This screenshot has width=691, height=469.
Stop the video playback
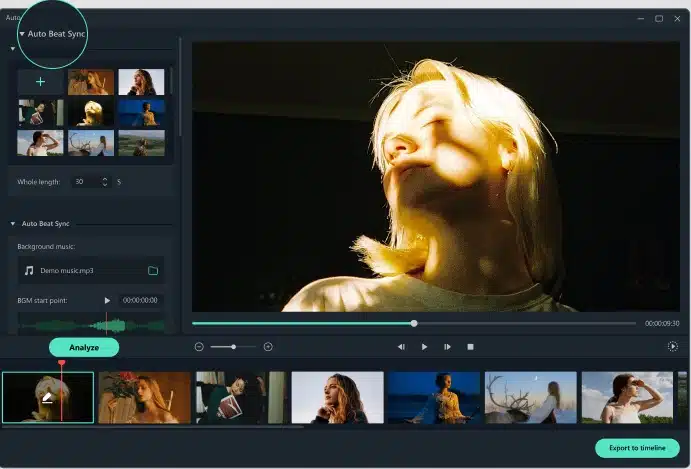[470, 347]
